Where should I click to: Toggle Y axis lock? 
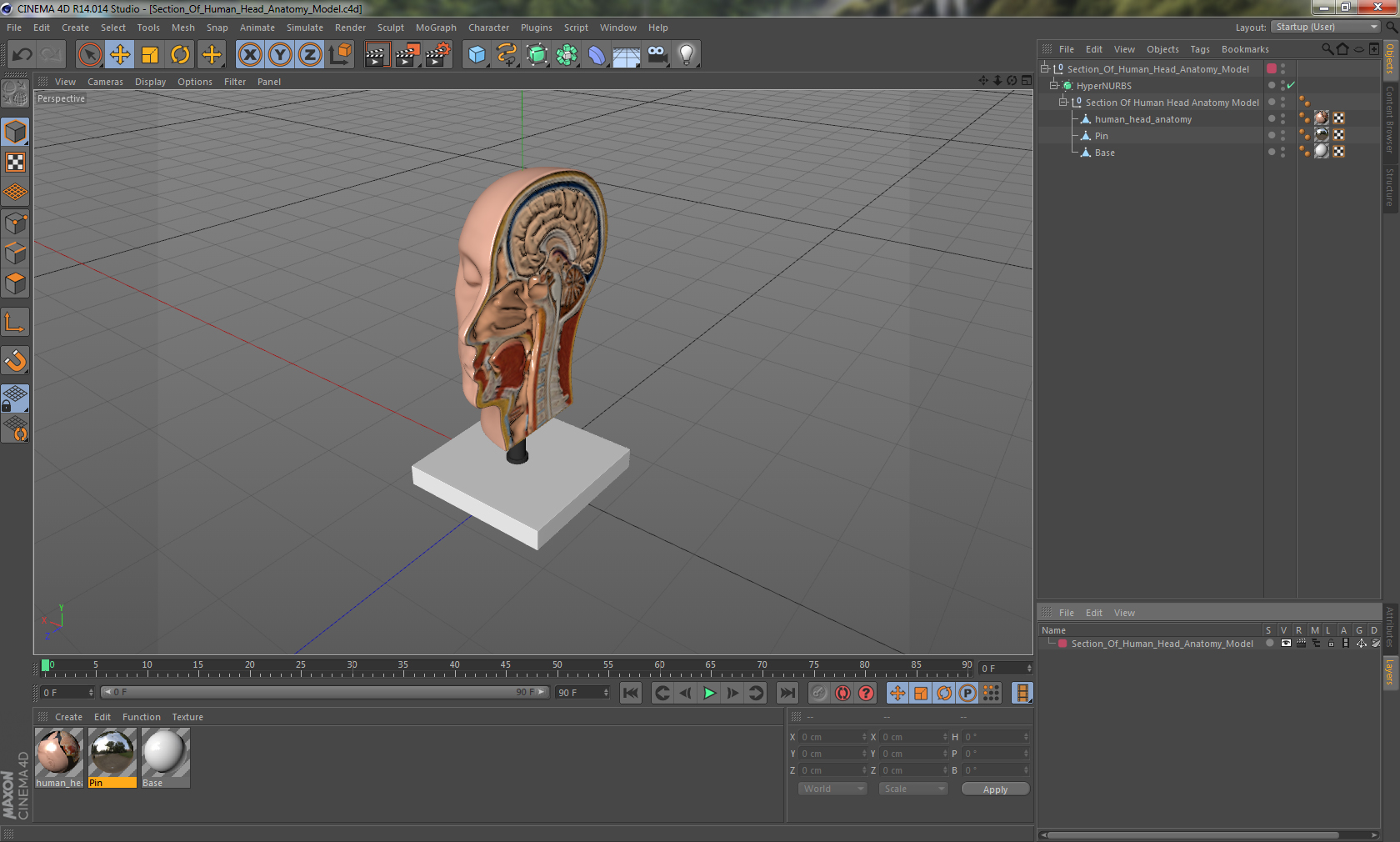pyautogui.click(x=280, y=55)
